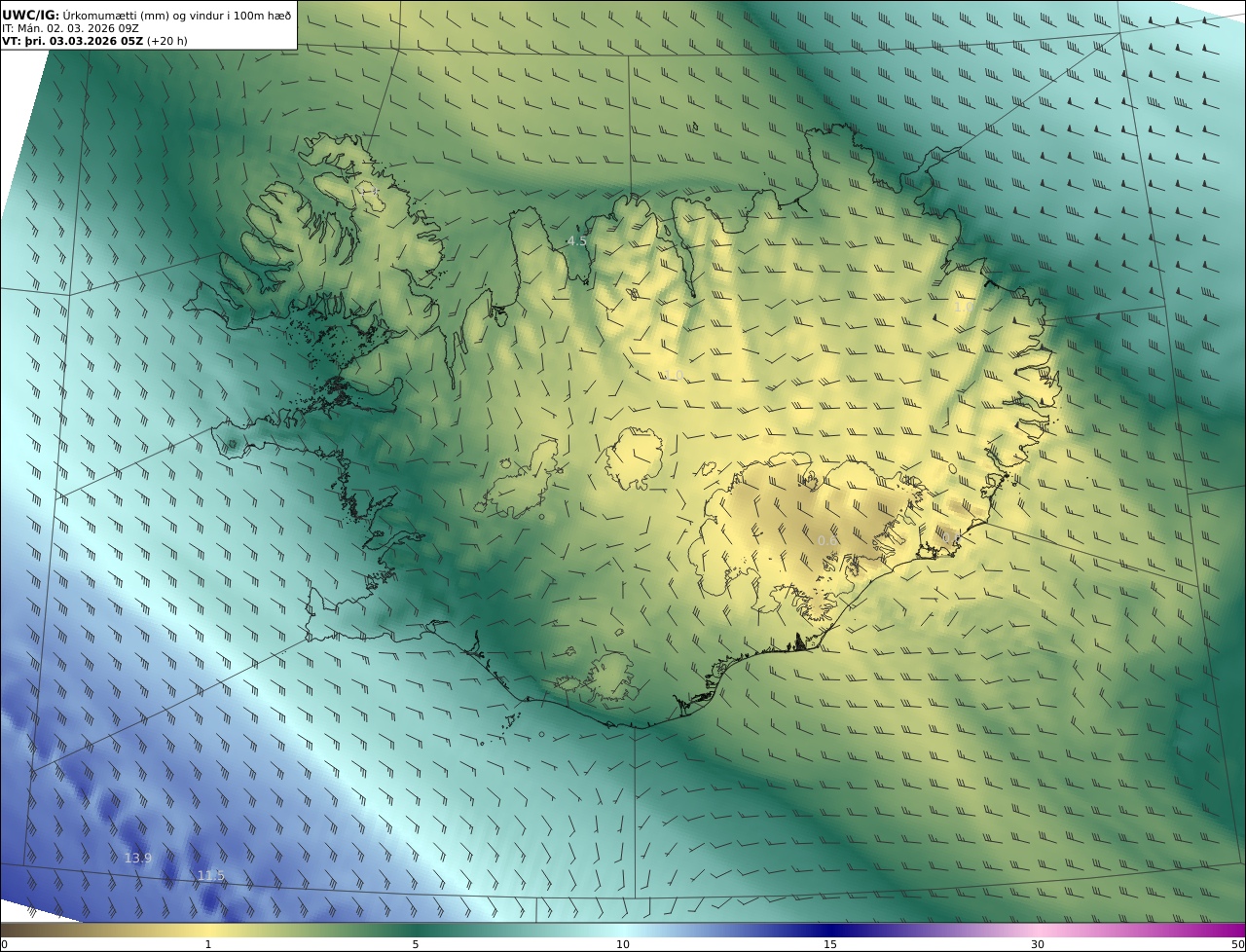Click the 1.0 value near the eastern fjords
Viewport: 1246px width, 952px height.
click(963, 307)
